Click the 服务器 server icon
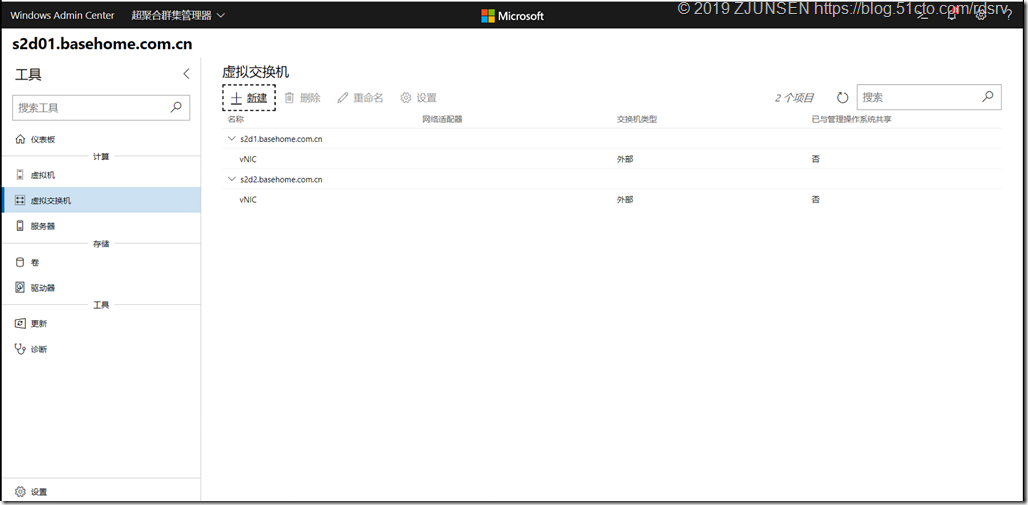The width and height of the screenshot is (1028, 505). click(x=20, y=226)
